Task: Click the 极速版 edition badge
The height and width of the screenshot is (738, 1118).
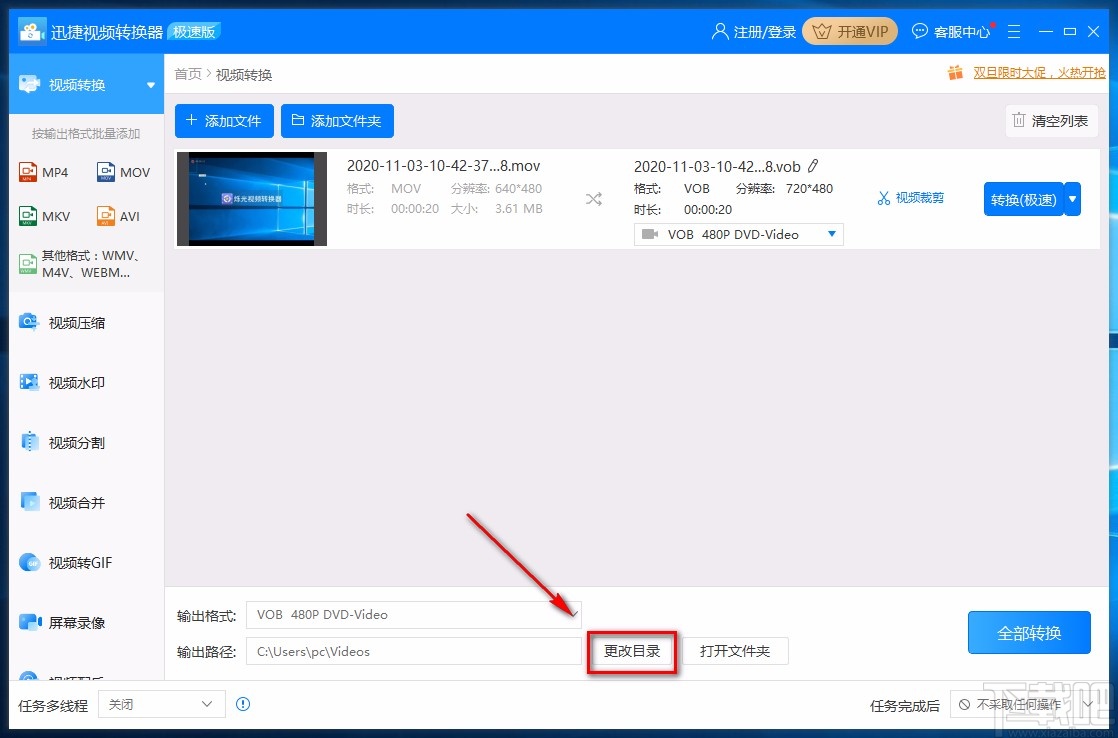Action: [194, 31]
